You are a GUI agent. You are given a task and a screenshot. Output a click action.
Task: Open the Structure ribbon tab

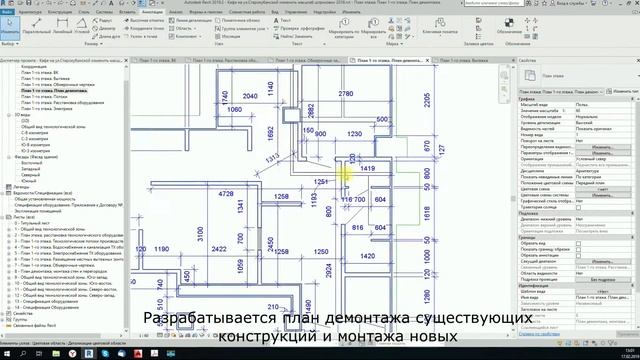click(x=60, y=12)
